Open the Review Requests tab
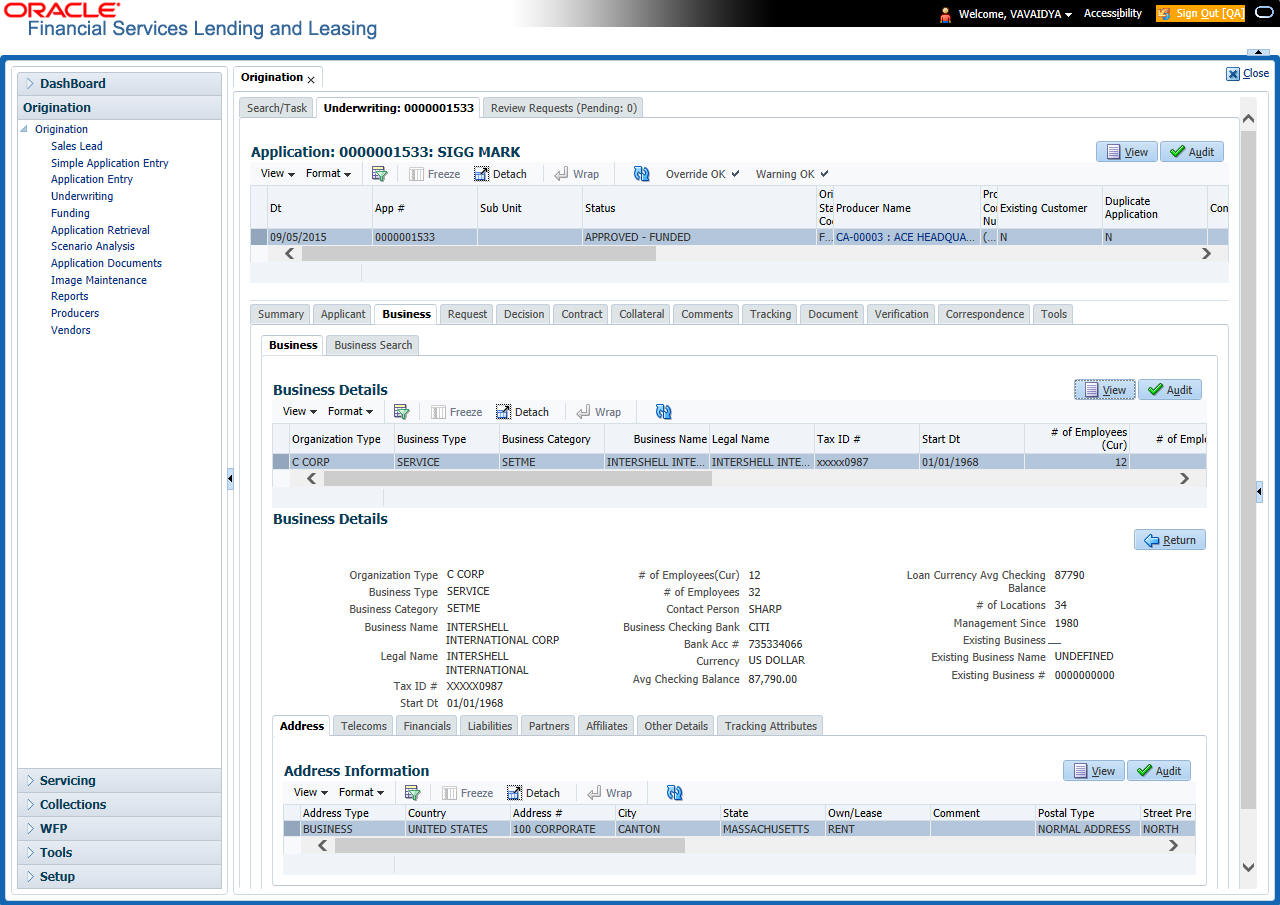This screenshot has height=905, width=1280. pos(563,108)
